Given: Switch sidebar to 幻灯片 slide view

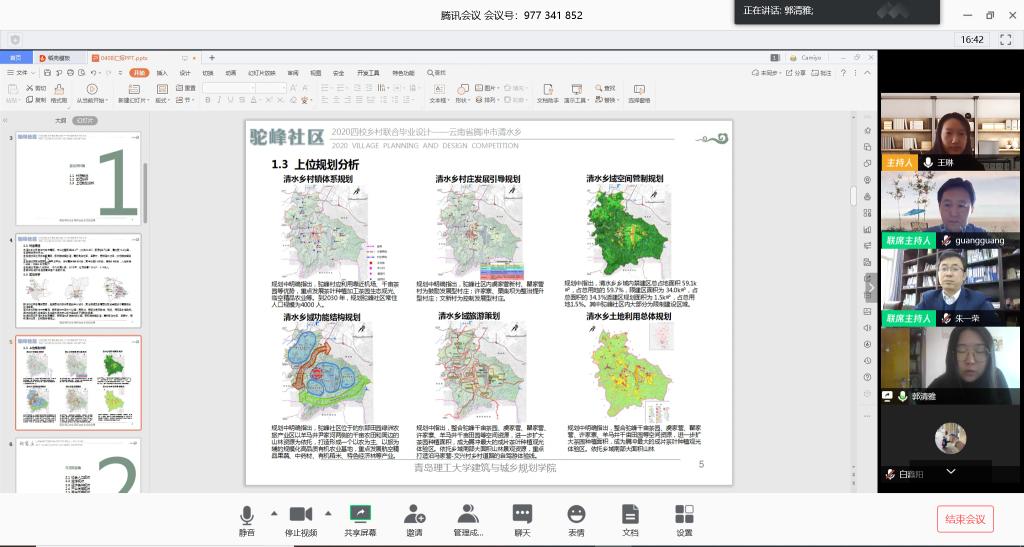Looking at the screenshot, I should pos(87,120).
